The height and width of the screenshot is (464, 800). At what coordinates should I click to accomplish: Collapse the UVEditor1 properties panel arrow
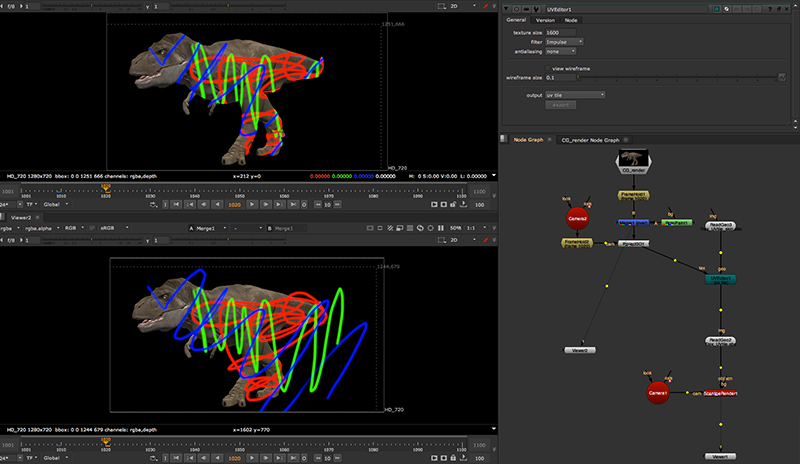pyautogui.click(x=507, y=7)
